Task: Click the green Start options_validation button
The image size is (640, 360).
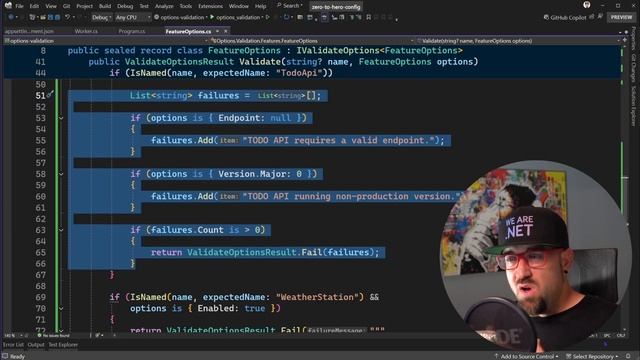Action: click(236, 17)
